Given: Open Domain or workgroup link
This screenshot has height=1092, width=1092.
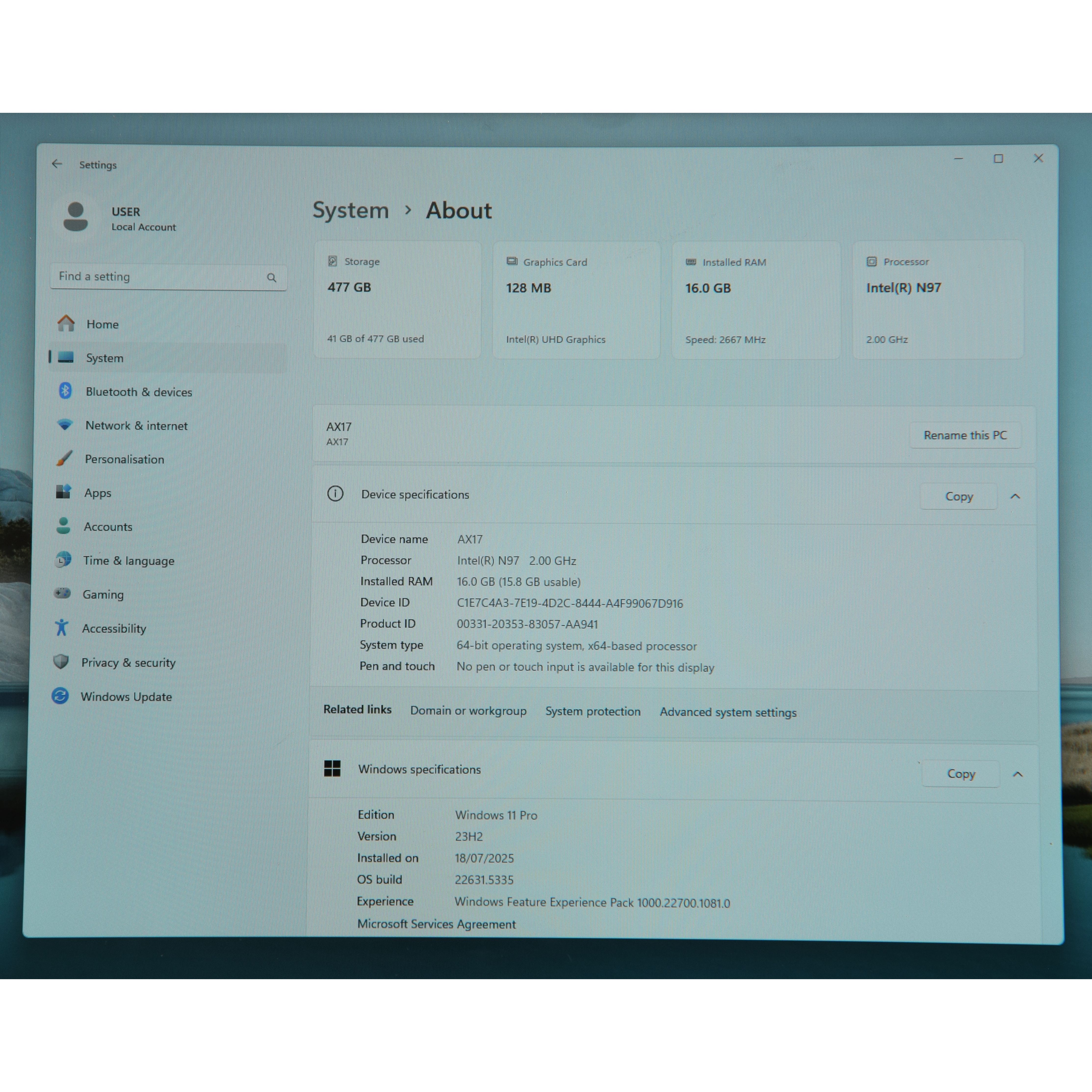Looking at the screenshot, I should (468, 711).
